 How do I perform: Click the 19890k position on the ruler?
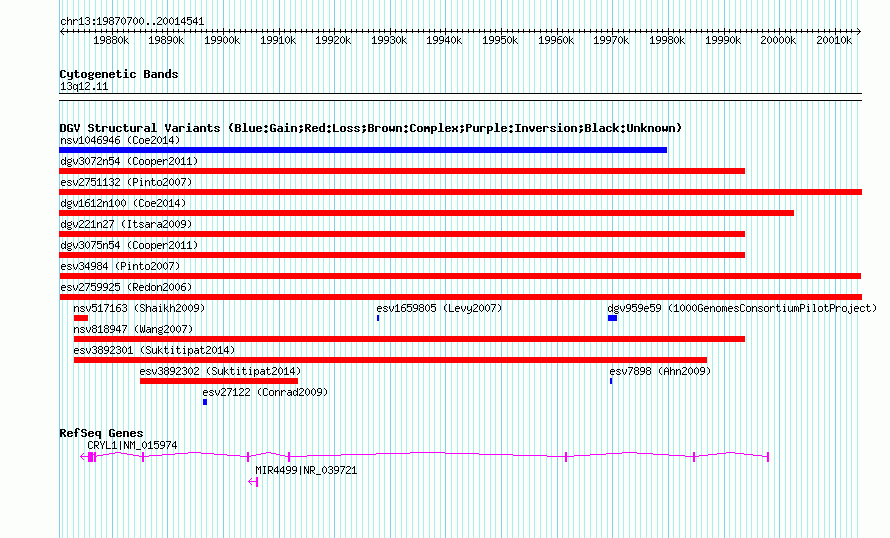pyautogui.click(x=166, y=40)
